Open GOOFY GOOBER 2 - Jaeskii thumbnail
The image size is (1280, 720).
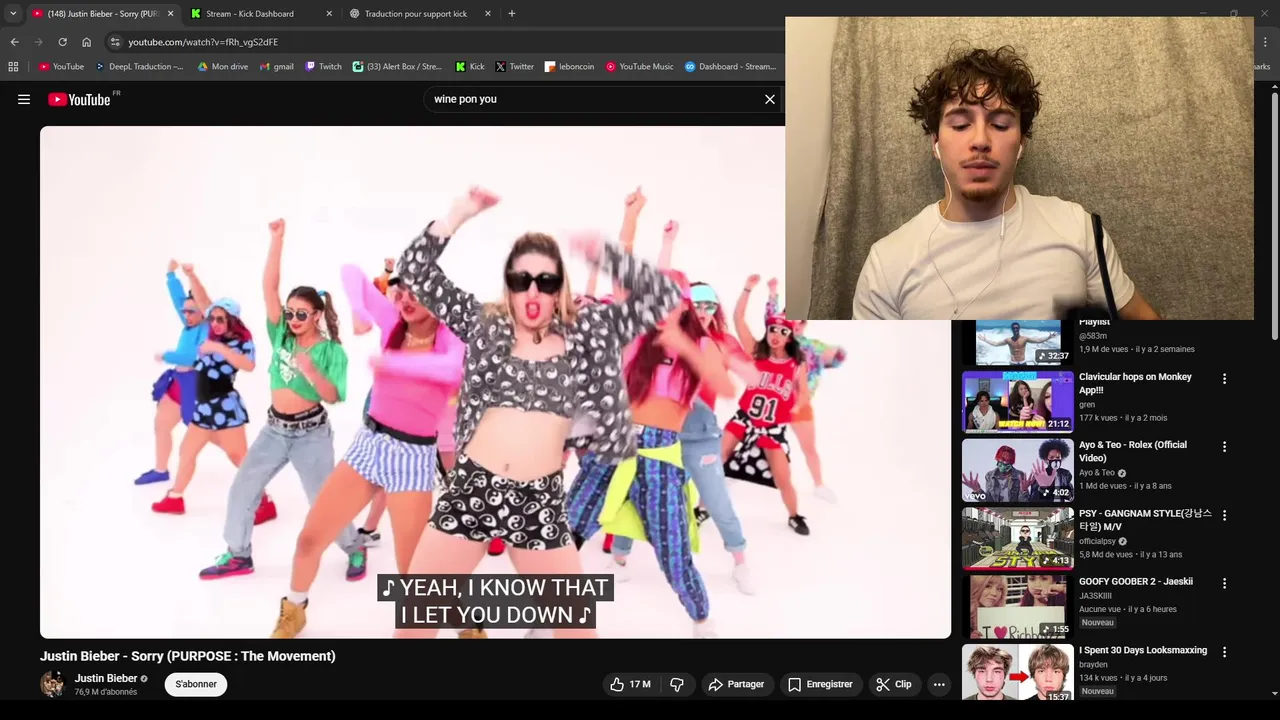coord(1018,607)
